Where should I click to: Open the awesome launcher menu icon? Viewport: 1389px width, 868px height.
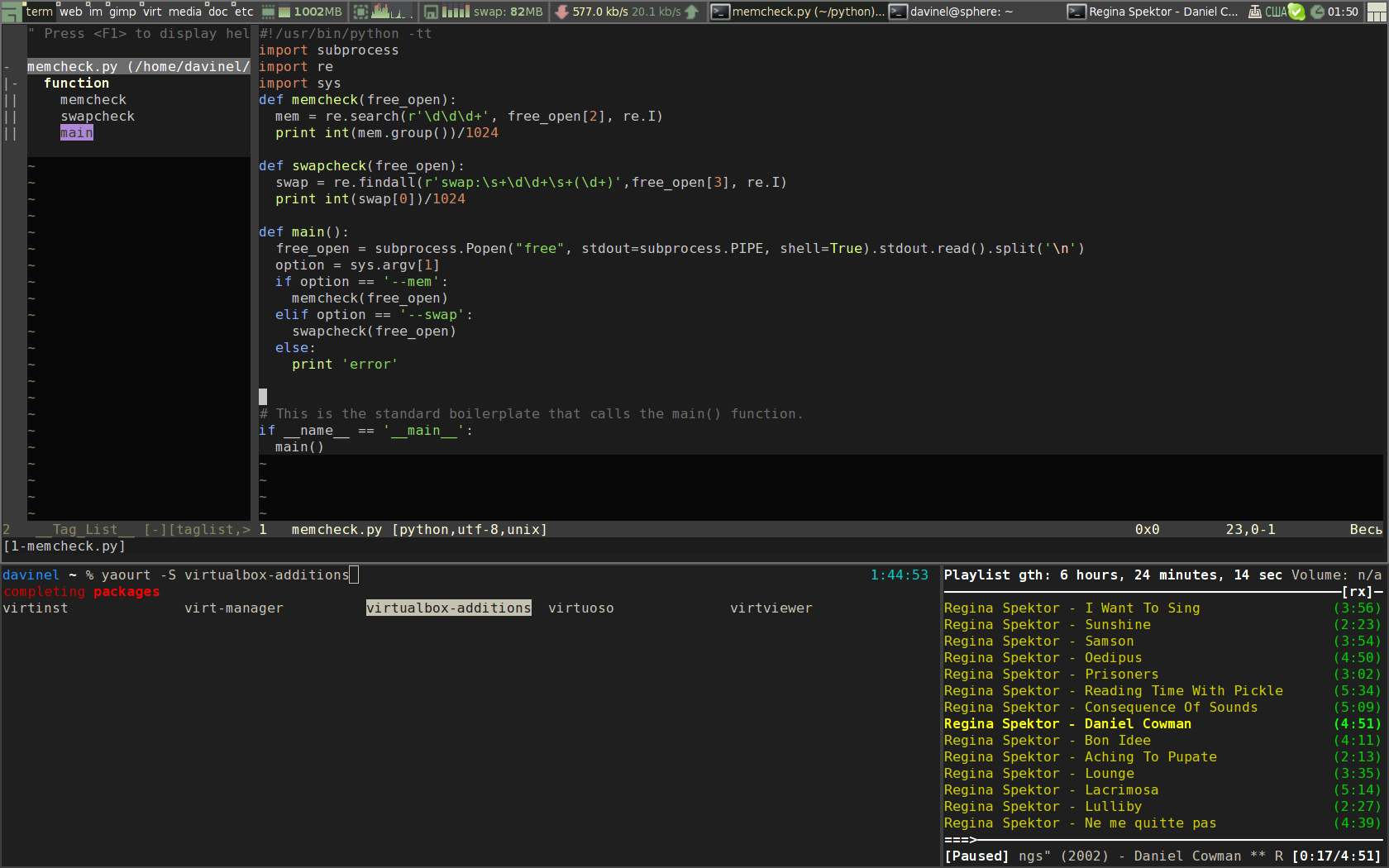click(11, 12)
